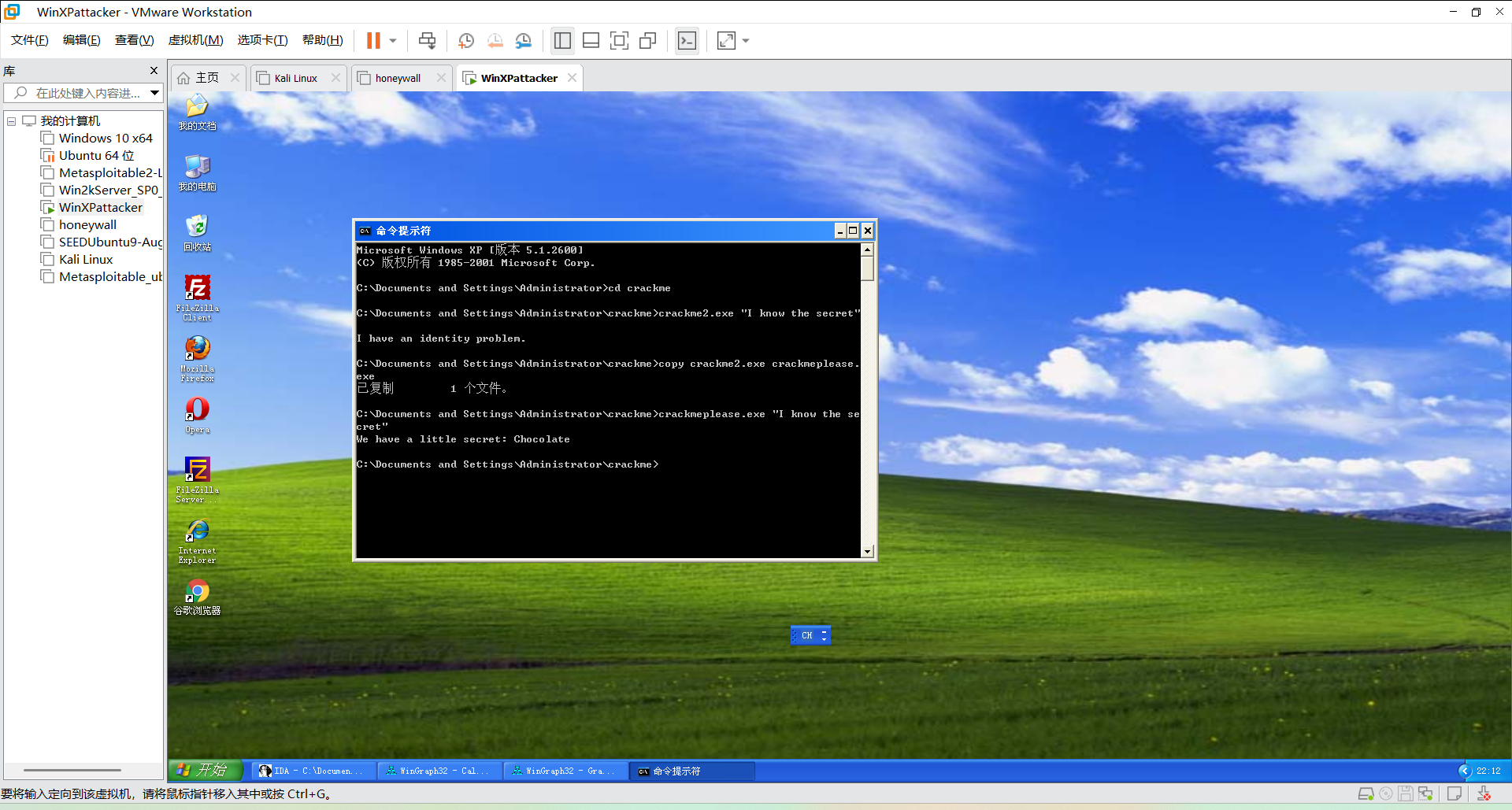Select the FileZilla Server desktop icon
Image resolution: width=1512 pixels, height=810 pixels.
[x=197, y=479]
